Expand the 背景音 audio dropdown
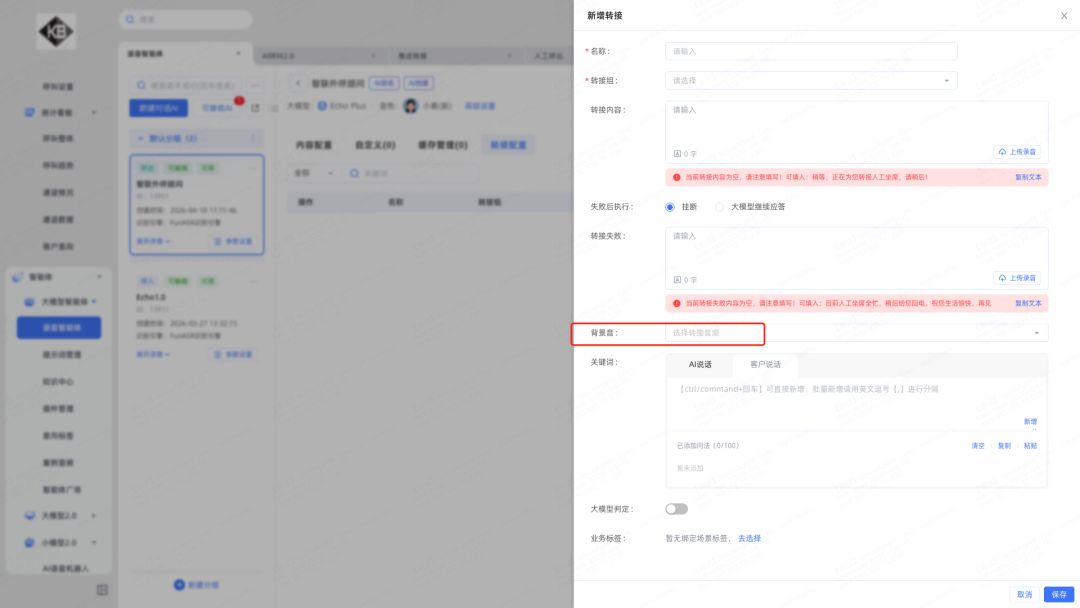 click(856, 332)
